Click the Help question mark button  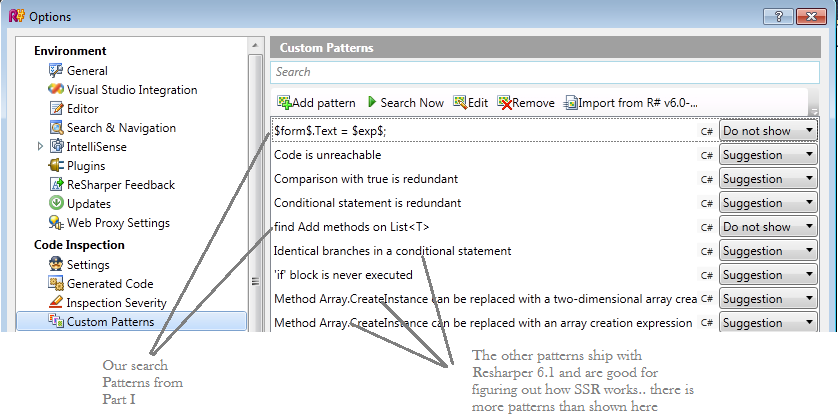(x=778, y=17)
